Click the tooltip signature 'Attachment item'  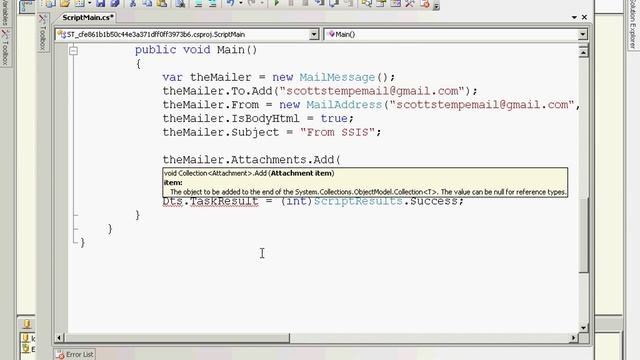click(x=302, y=173)
